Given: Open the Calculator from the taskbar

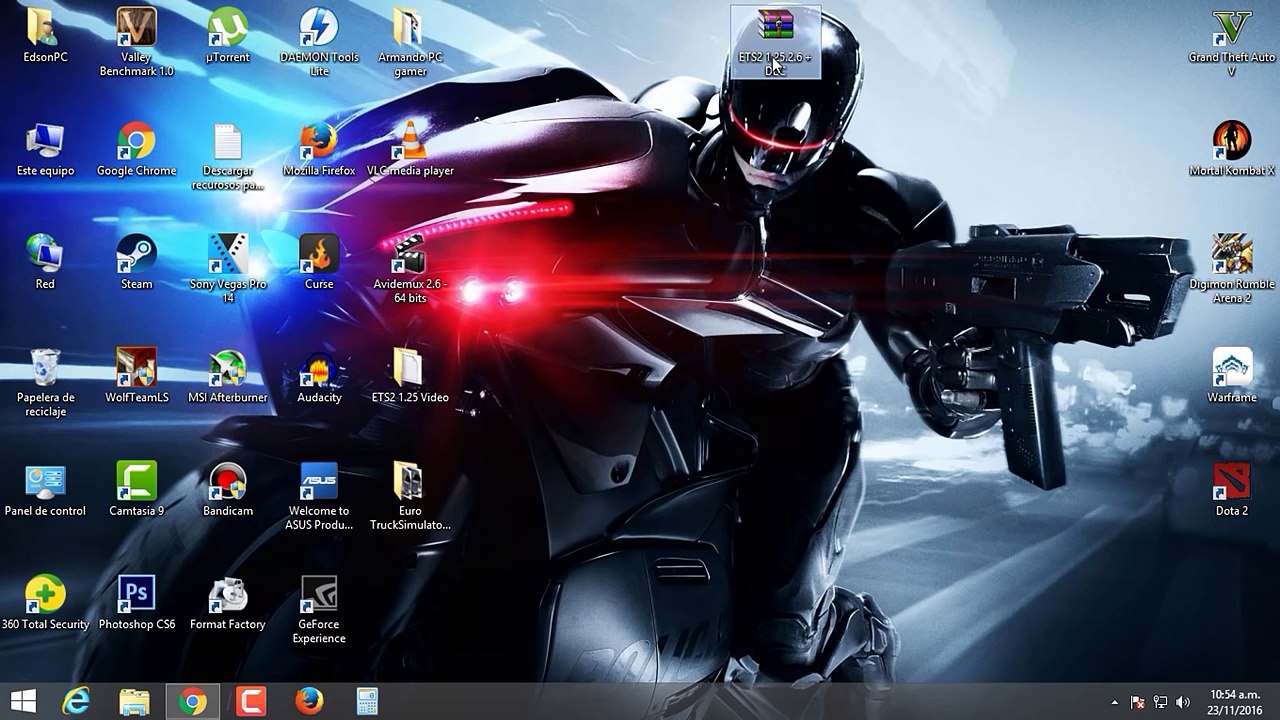Looking at the screenshot, I should [x=367, y=702].
